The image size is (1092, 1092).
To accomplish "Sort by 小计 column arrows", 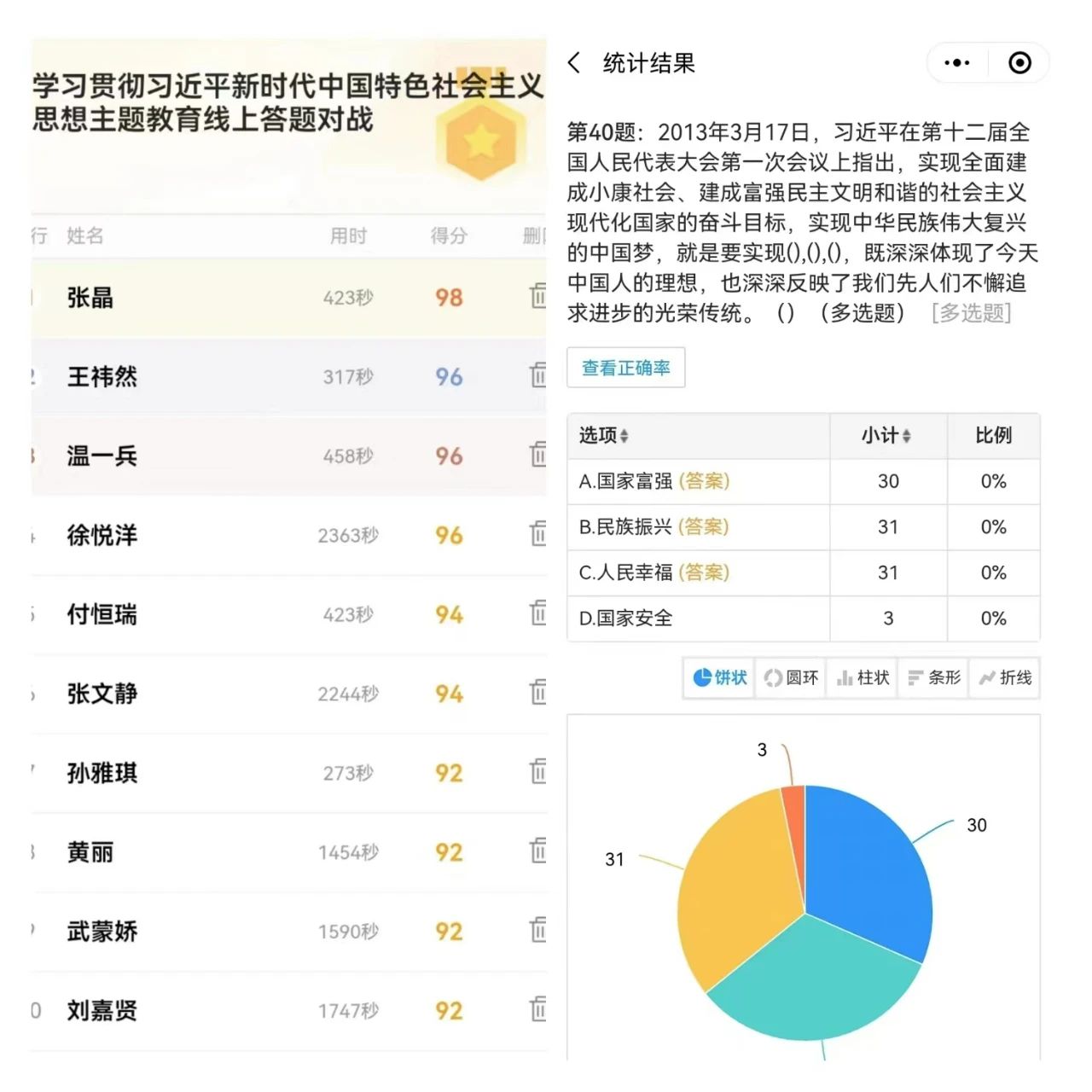I will point(906,436).
